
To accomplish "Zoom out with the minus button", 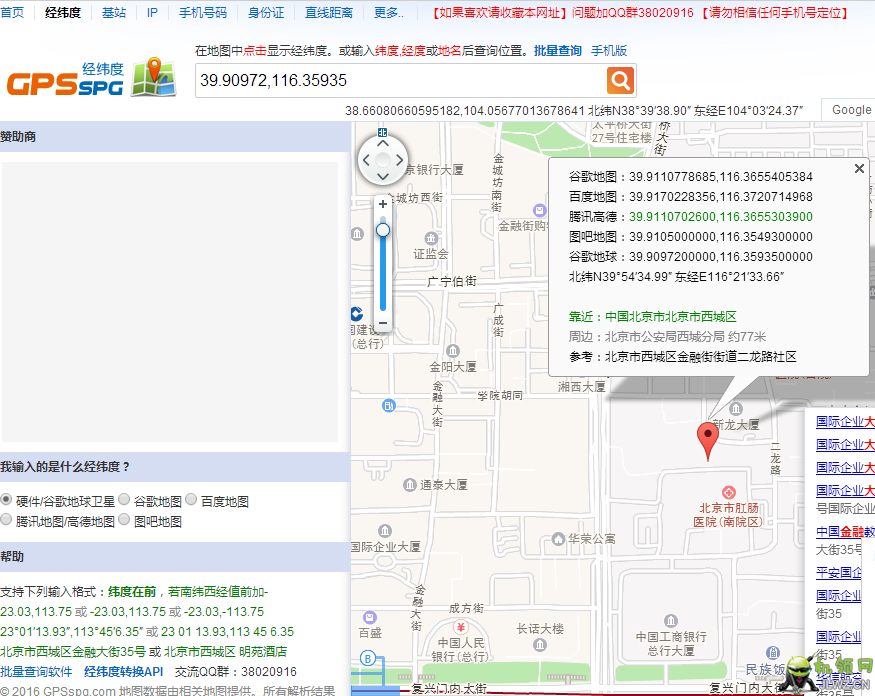I will coord(383,323).
